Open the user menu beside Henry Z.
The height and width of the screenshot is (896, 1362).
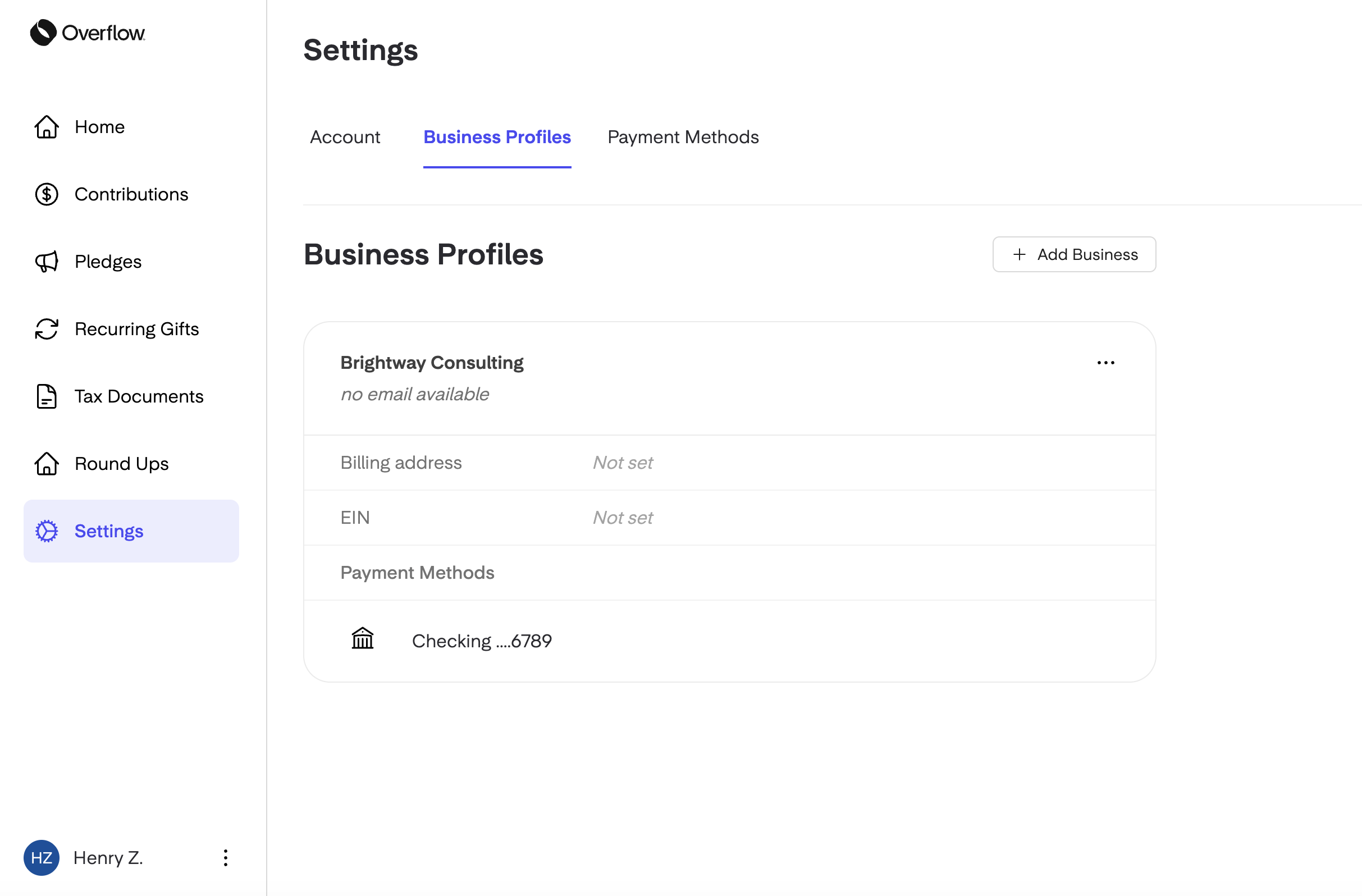[x=226, y=857]
